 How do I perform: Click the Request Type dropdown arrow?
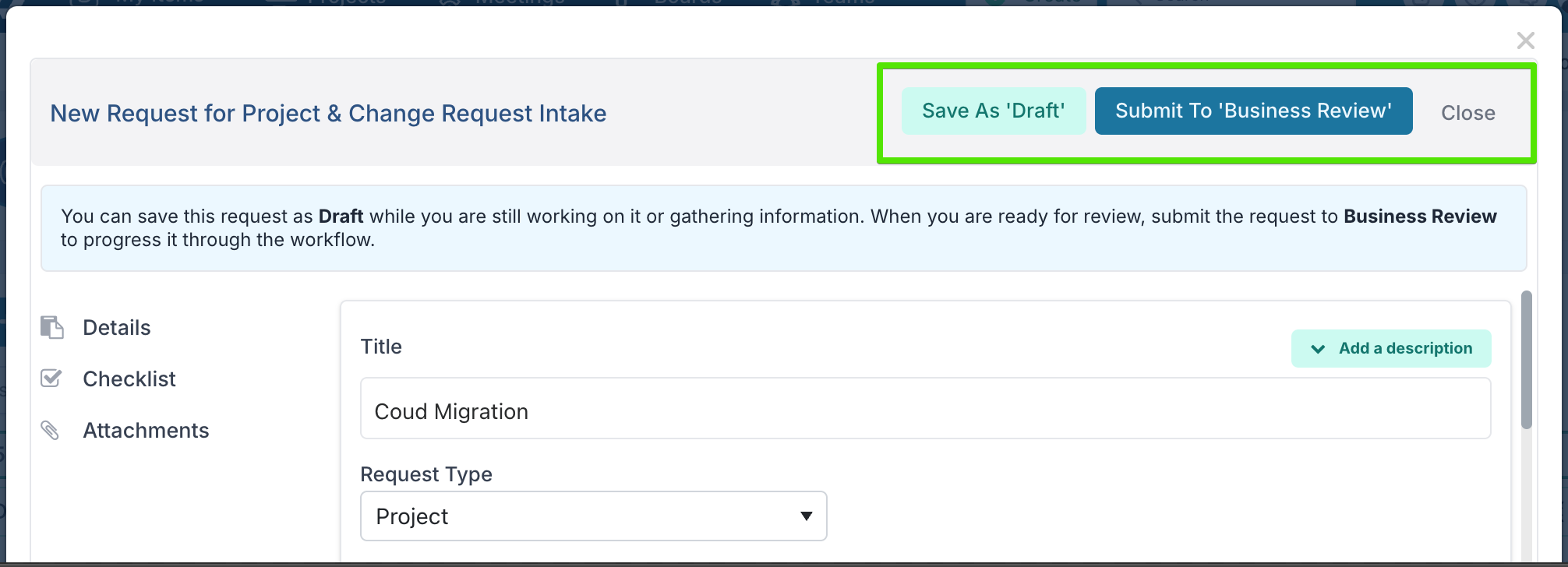[806, 516]
